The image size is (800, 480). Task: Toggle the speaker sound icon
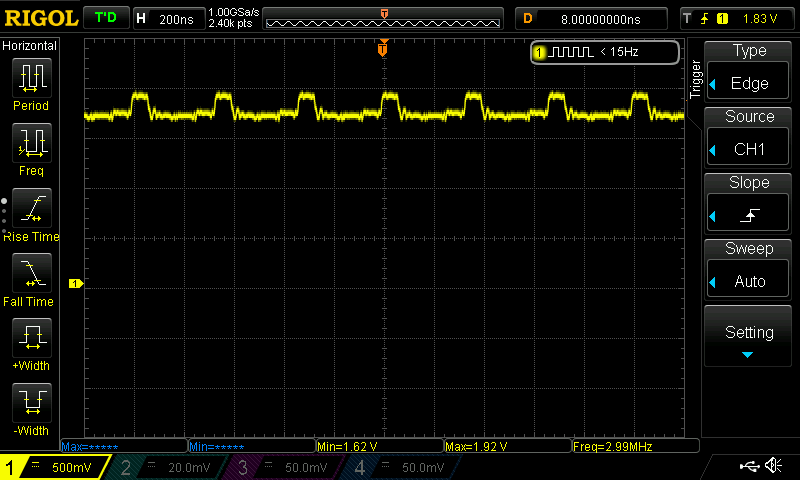point(773,466)
